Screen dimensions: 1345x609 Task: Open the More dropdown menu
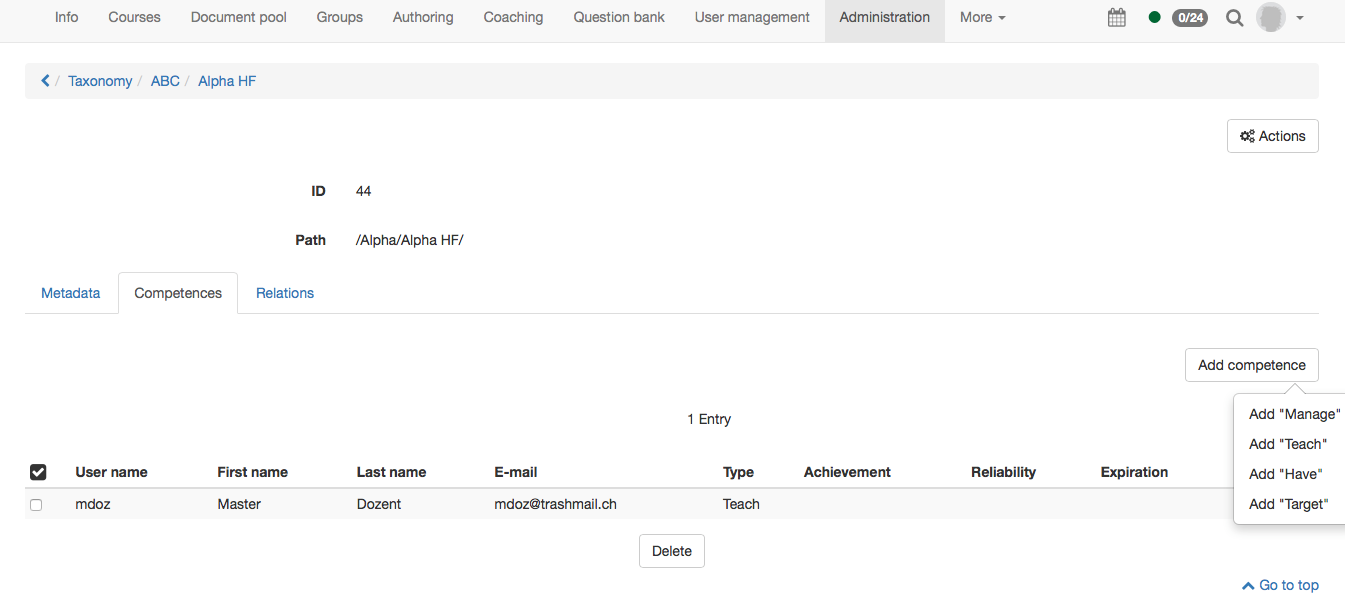[981, 17]
